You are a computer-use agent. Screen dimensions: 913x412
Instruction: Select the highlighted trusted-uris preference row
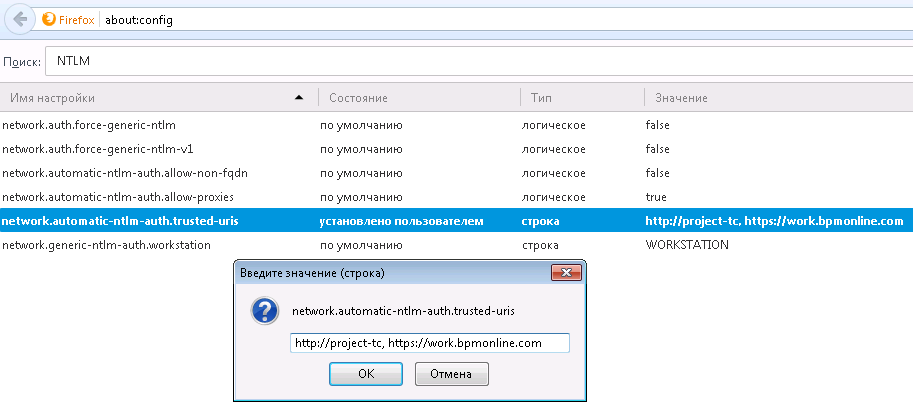click(456, 221)
